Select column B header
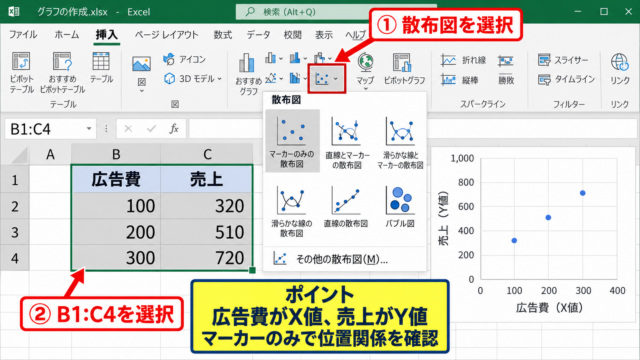Screen dimensions: 640x360 point(116,154)
